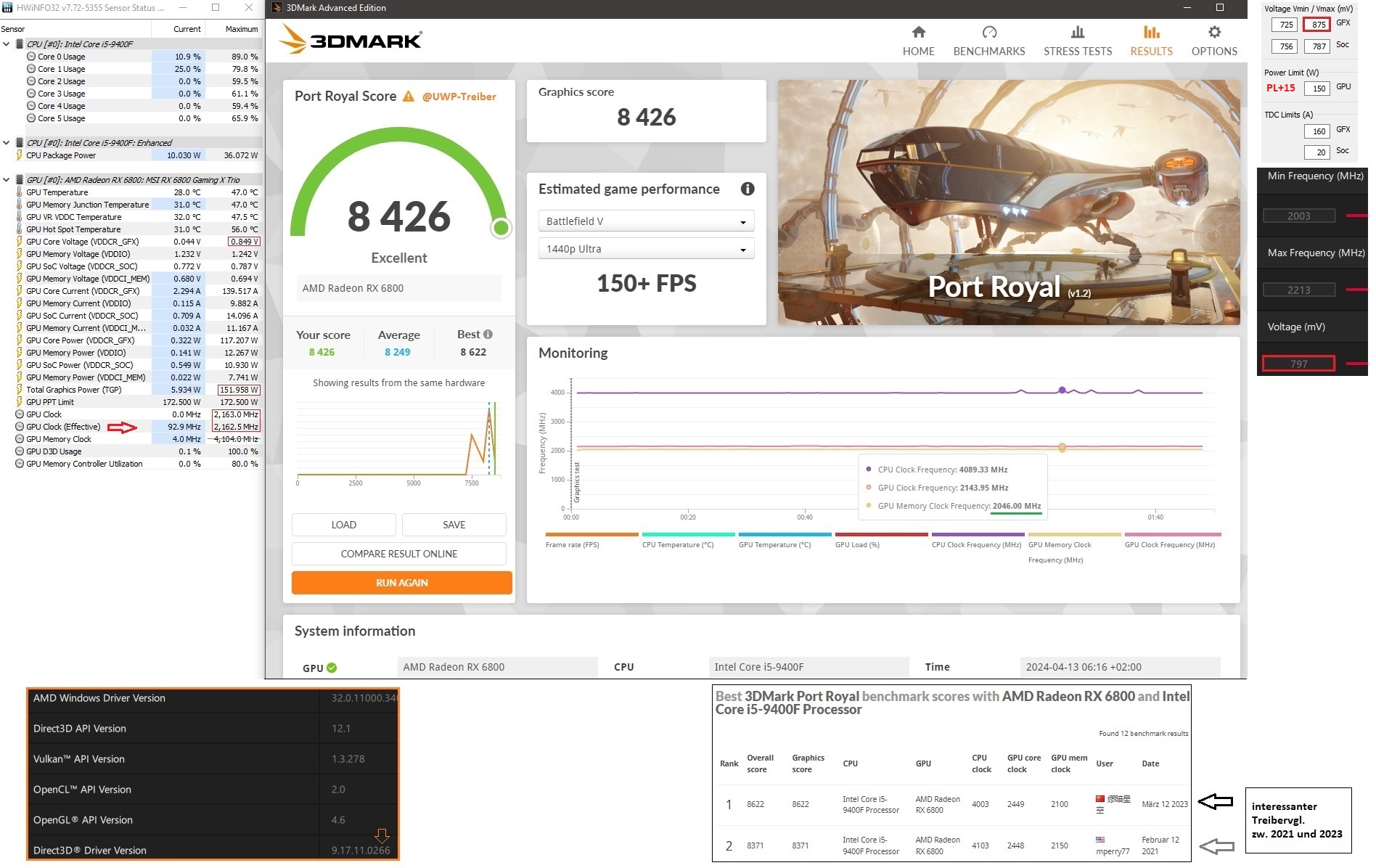Collapse the Intel Core i5-9400F CPU group

point(7,44)
